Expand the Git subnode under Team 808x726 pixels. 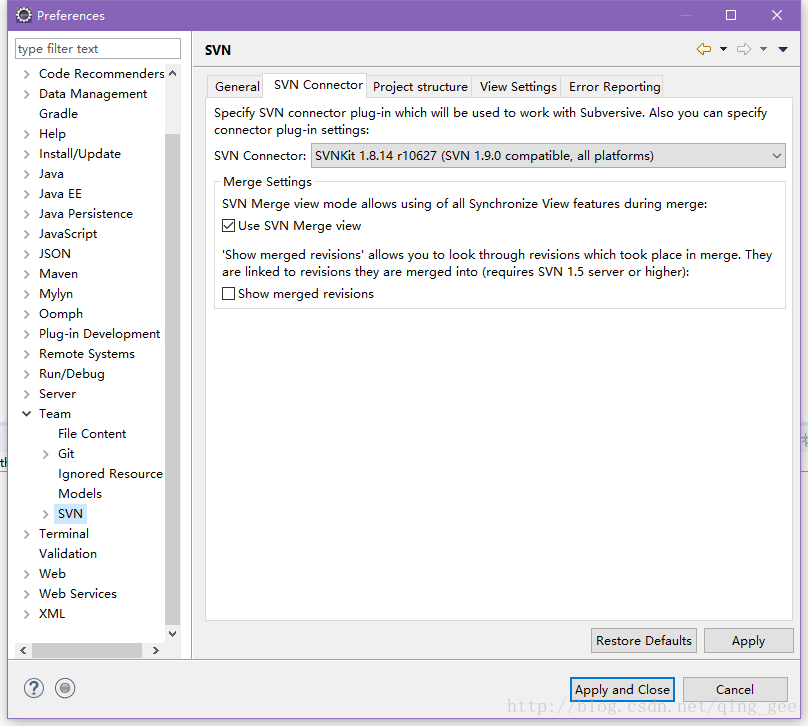(45, 454)
